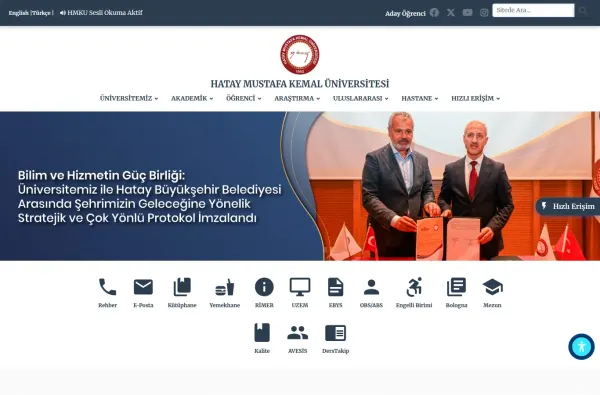This screenshot has height=395, width=600.
Task: Expand the HASTANE menu
Action: click(x=420, y=98)
